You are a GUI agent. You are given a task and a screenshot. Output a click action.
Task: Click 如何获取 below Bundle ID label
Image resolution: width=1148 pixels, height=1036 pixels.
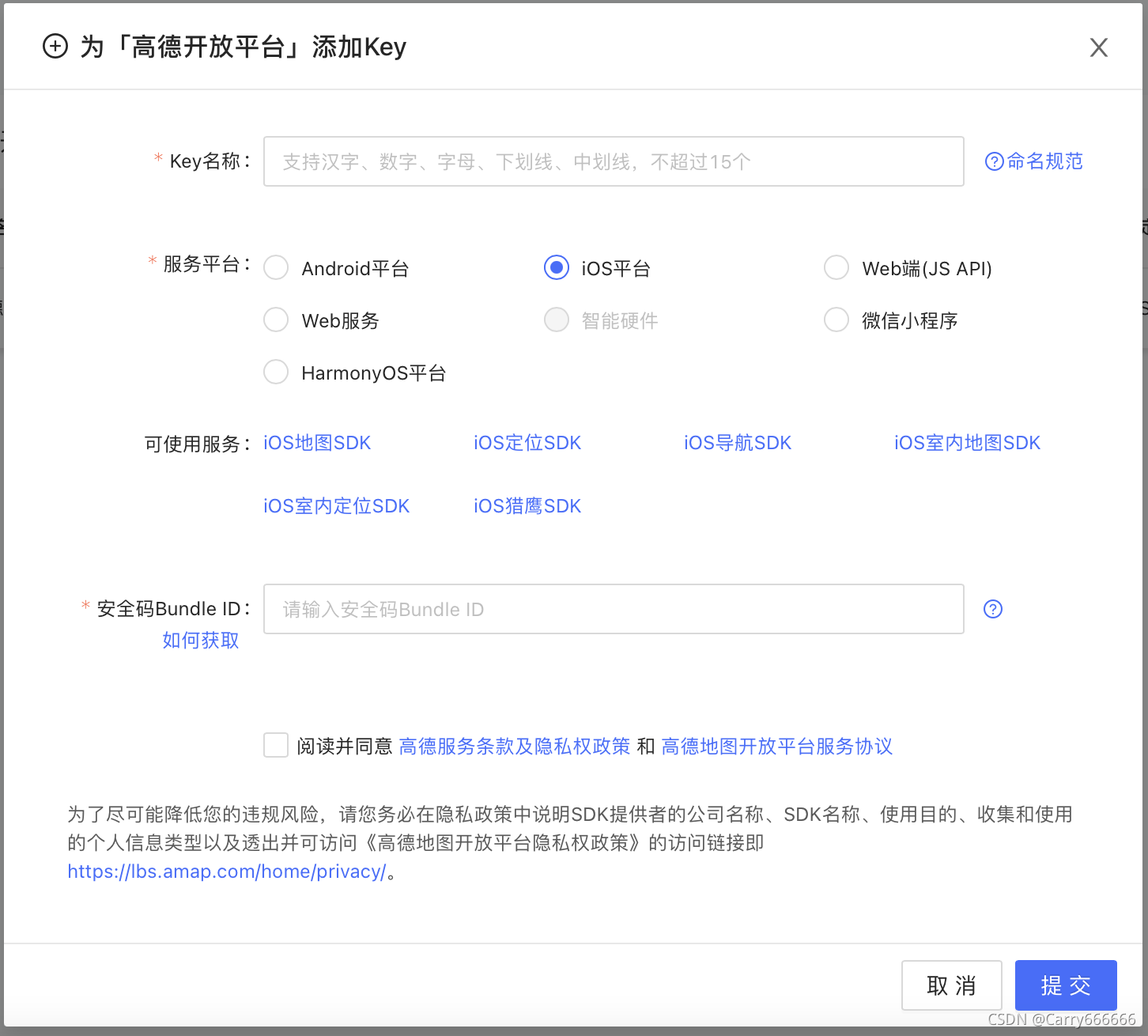click(x=200, y=641)
